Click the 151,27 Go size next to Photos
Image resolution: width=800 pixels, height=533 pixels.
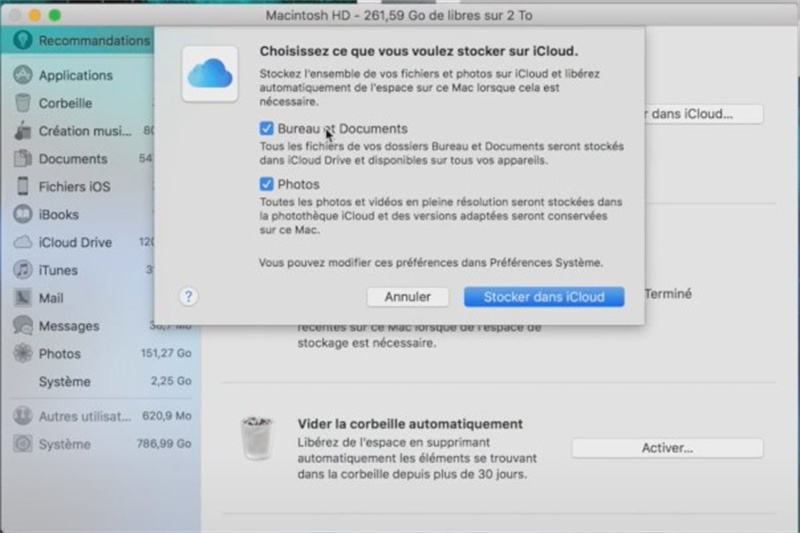166,353
